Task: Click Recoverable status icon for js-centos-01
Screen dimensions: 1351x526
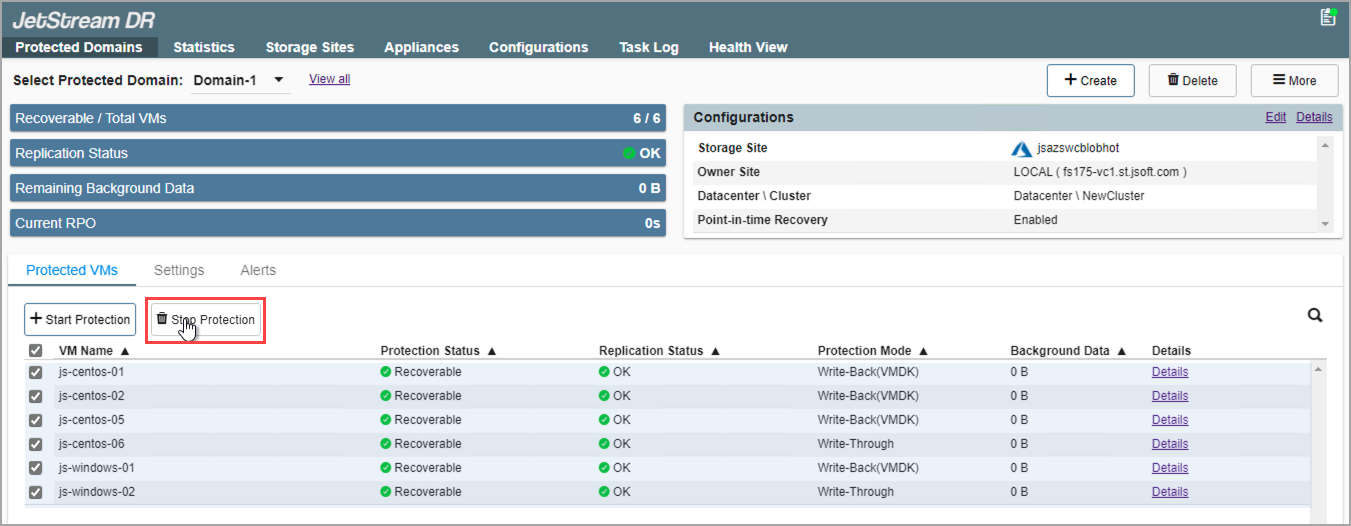Action: pos(386,372)
